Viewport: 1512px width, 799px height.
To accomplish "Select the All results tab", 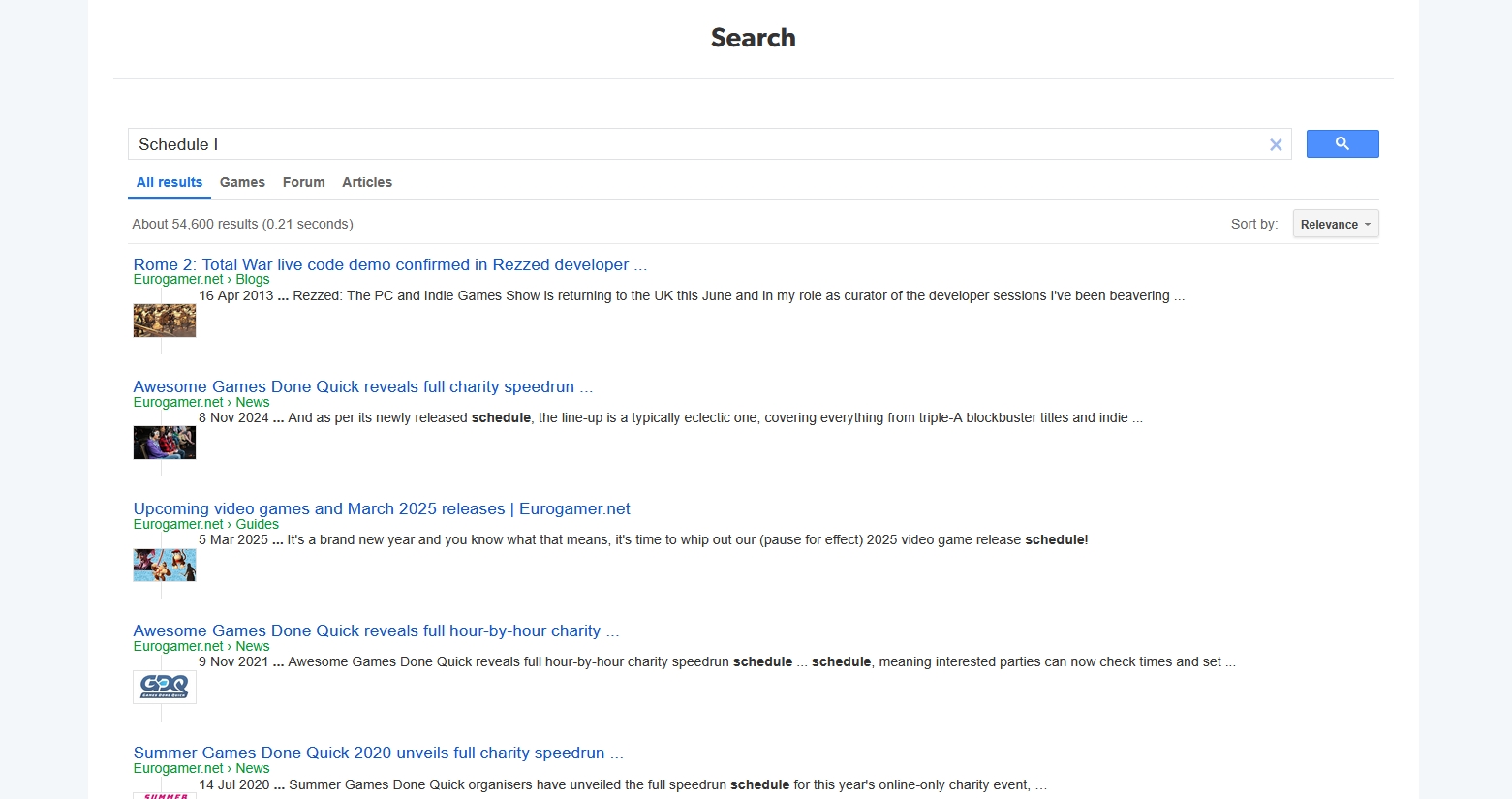I will [x=170, y=182].
